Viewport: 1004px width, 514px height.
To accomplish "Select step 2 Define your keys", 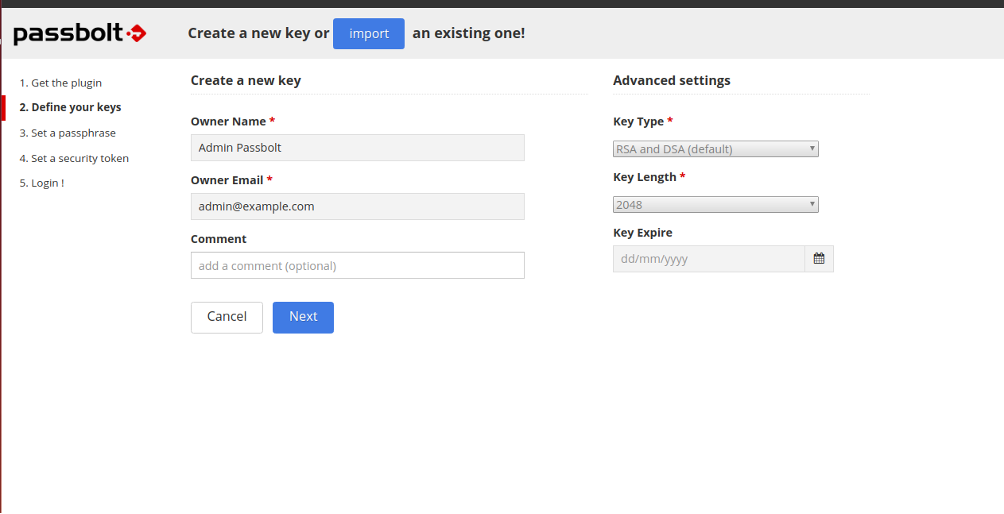I will [70, 107].
